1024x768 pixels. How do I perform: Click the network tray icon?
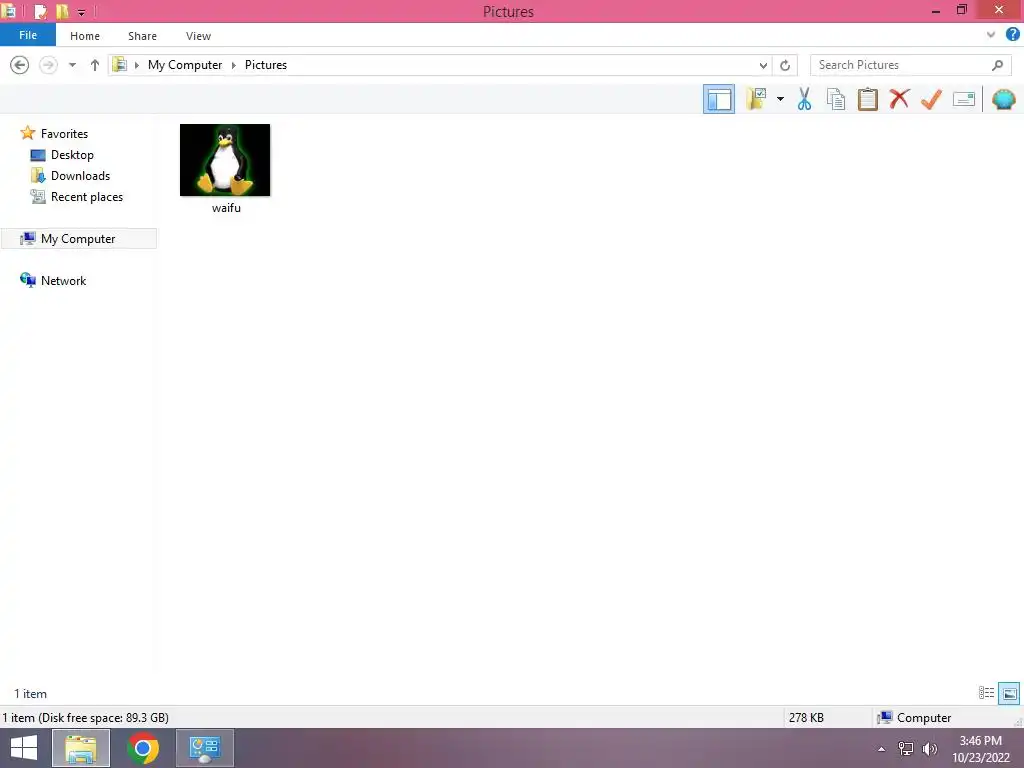(906, 748)
